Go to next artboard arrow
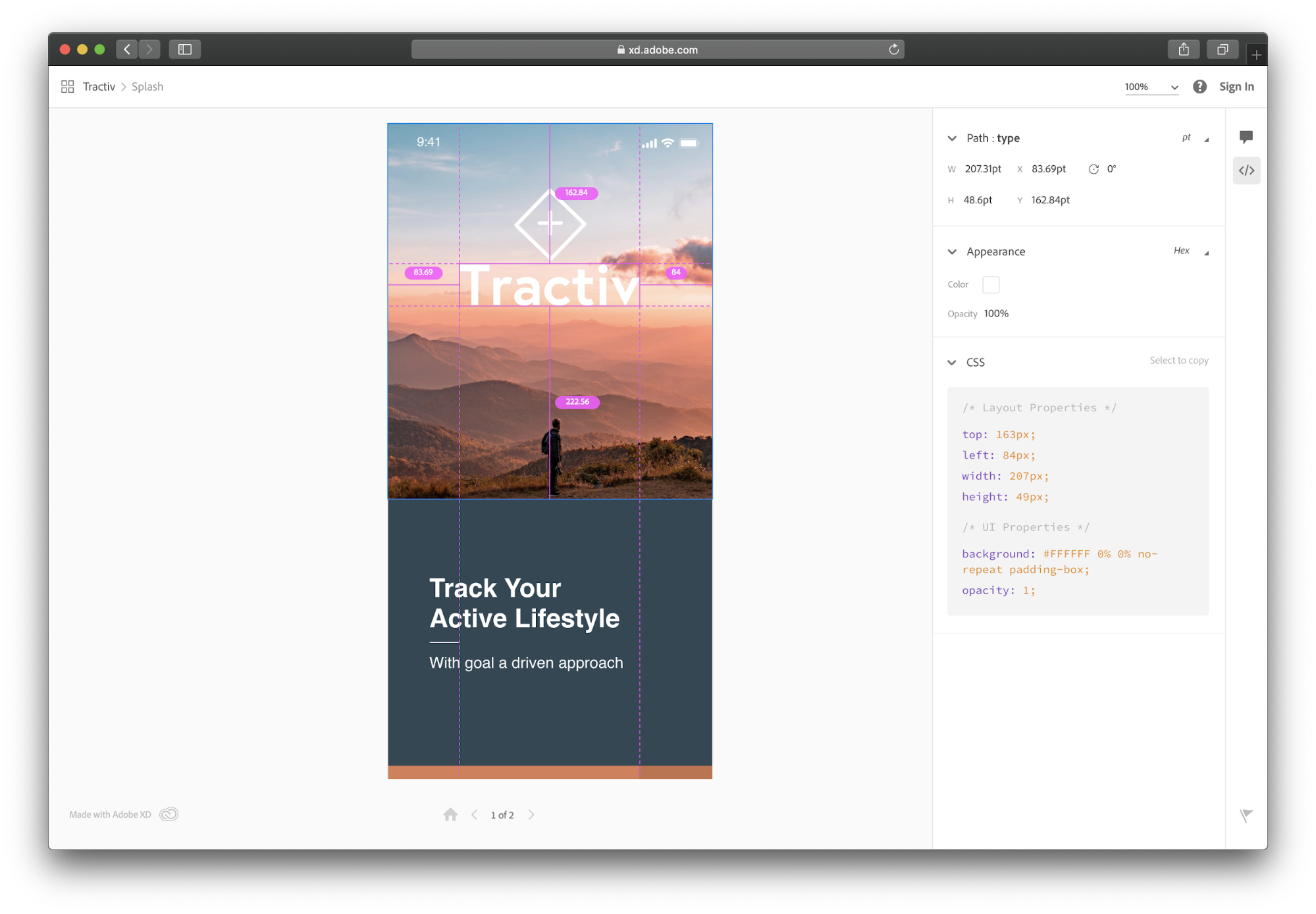This screenshot has width=1316, height=914. (x=531, y=815)
